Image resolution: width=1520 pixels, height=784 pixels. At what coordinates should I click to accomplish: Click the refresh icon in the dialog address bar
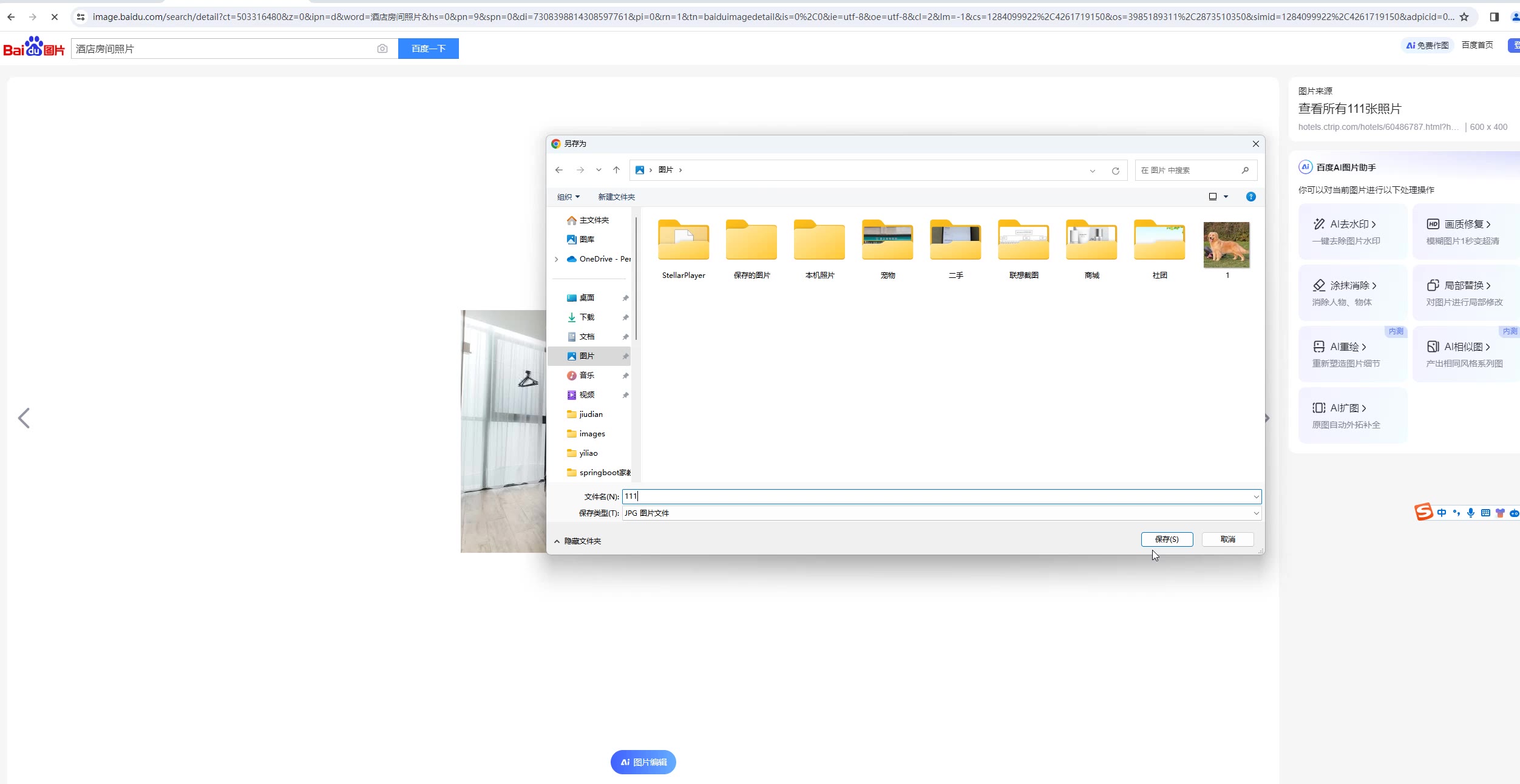[x=1115, y=171]
